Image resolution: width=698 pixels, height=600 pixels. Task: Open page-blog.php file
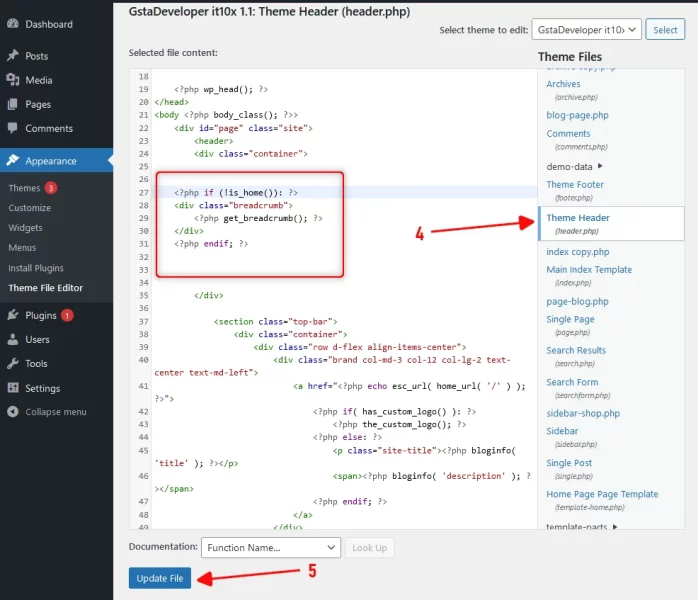[x=577, y=301]
